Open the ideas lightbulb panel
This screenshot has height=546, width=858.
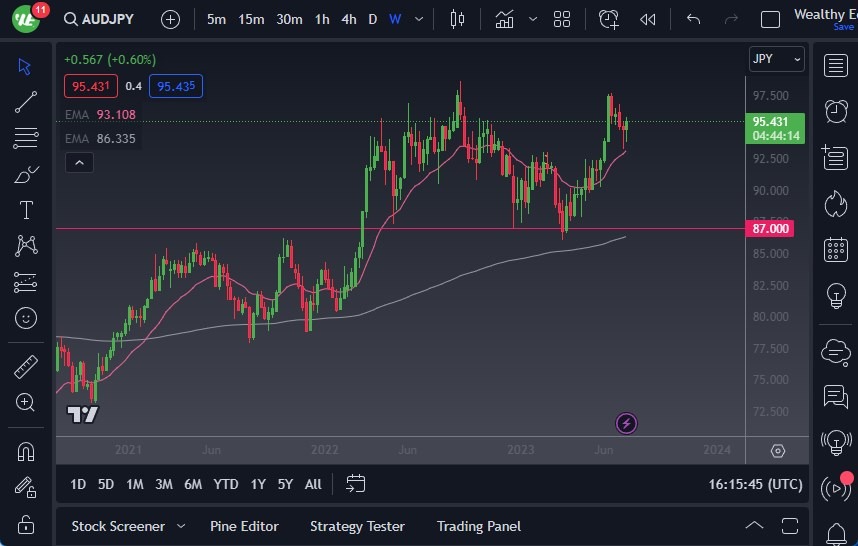[835, 296]
